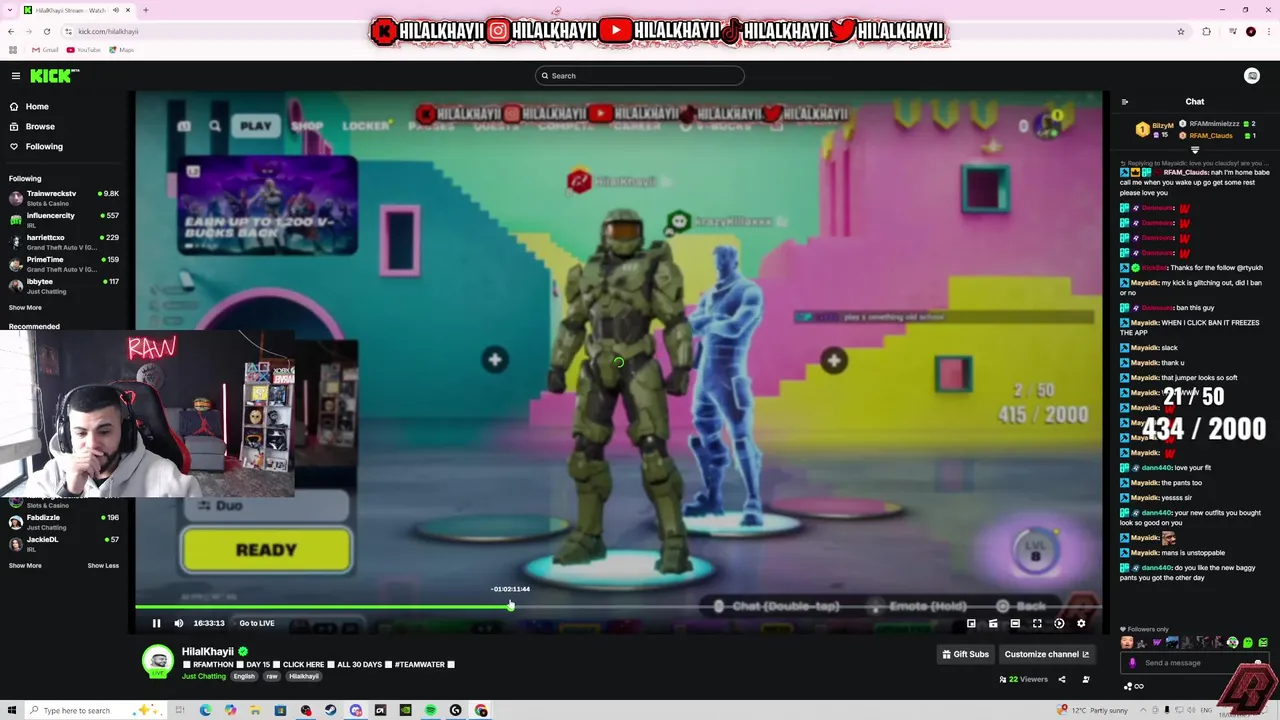1280x720 pixels.
Task: Open browser extensions puzzle icon
Action: pos(1207,31)
